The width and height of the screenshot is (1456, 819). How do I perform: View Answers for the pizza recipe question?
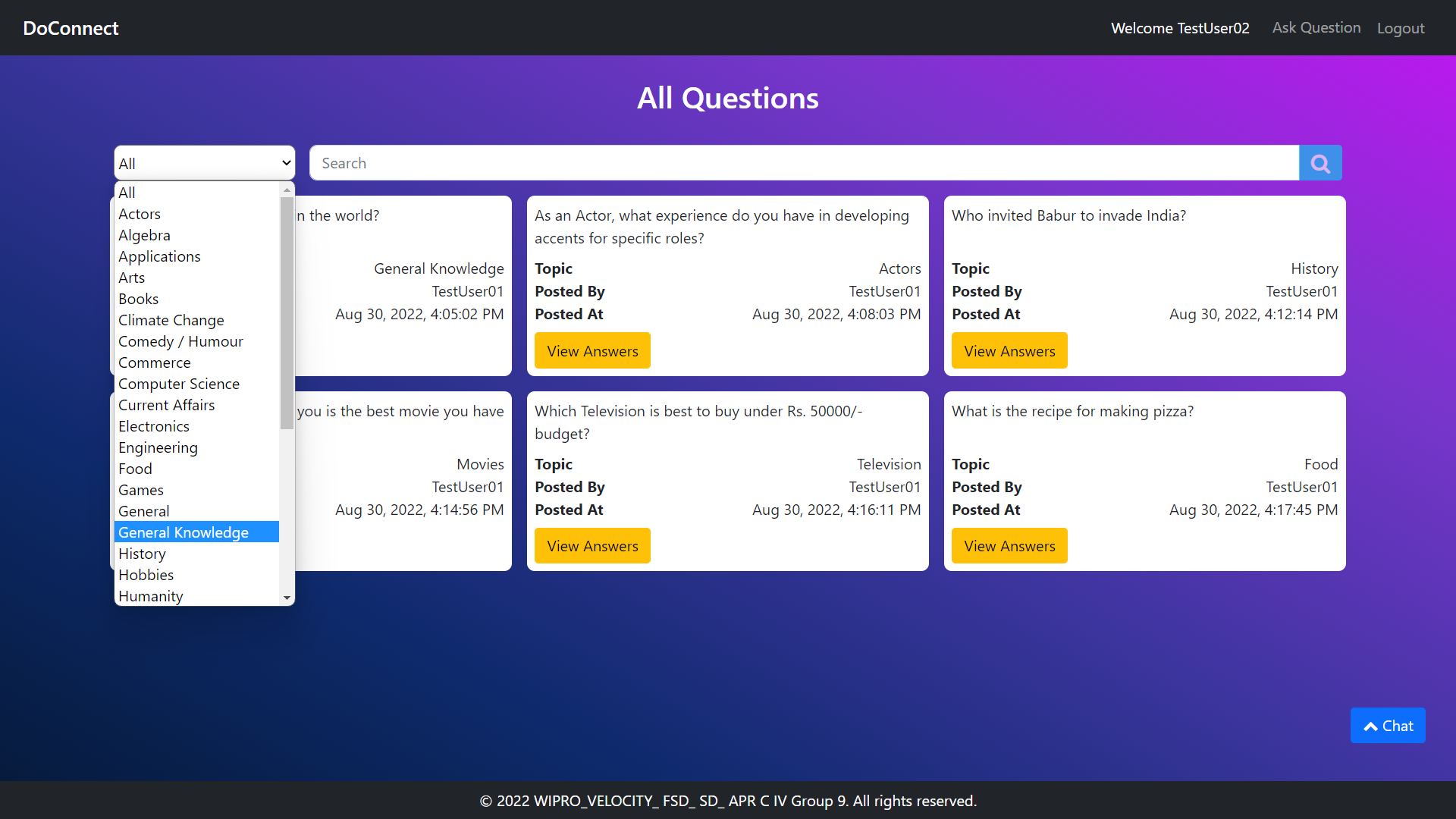click(1009, 546)
